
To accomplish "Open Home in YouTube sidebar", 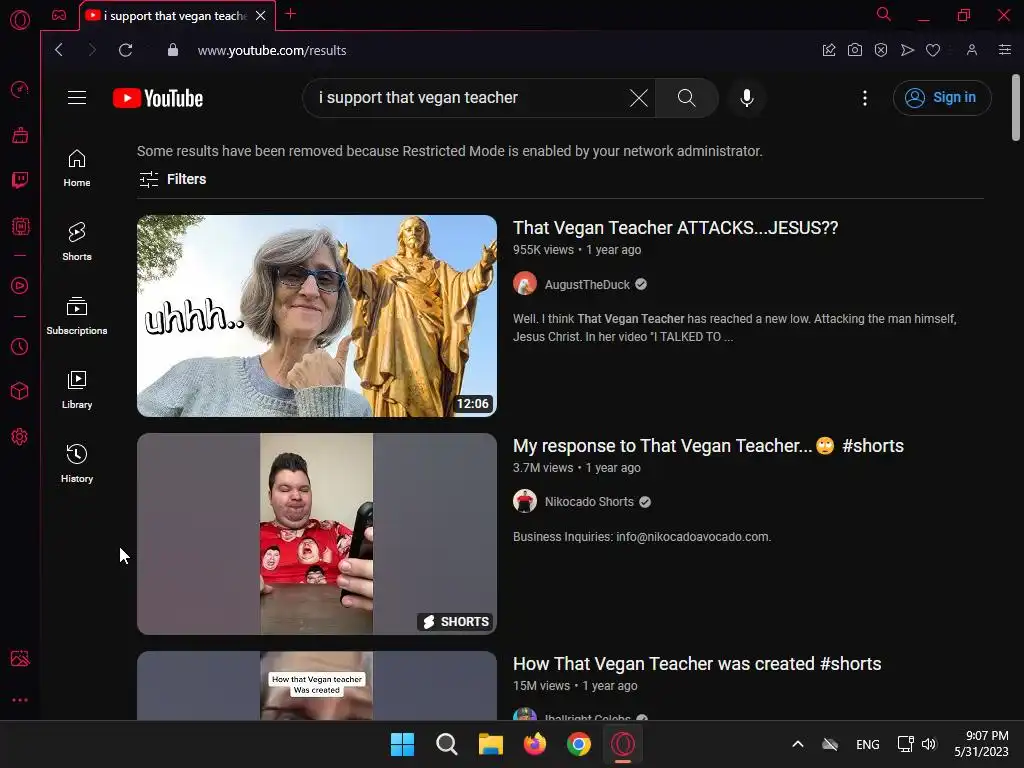I will 77,168.
